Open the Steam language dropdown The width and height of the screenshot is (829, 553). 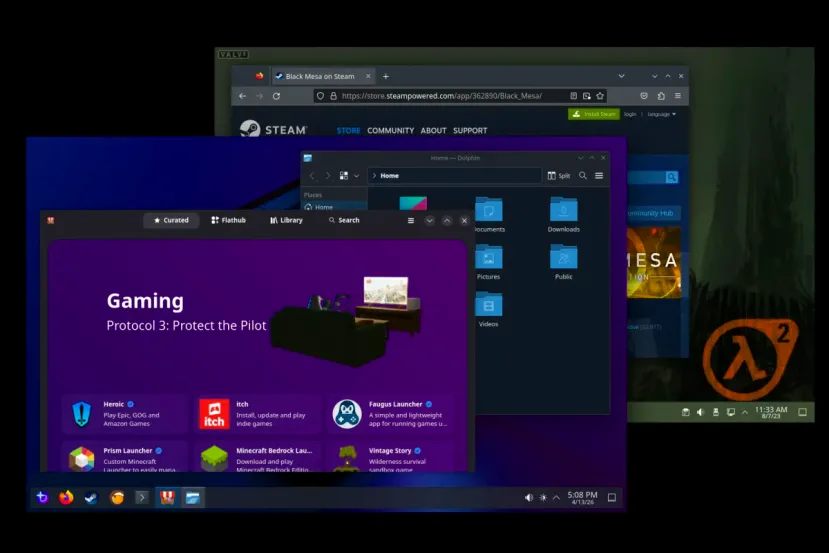coord(661,114)
